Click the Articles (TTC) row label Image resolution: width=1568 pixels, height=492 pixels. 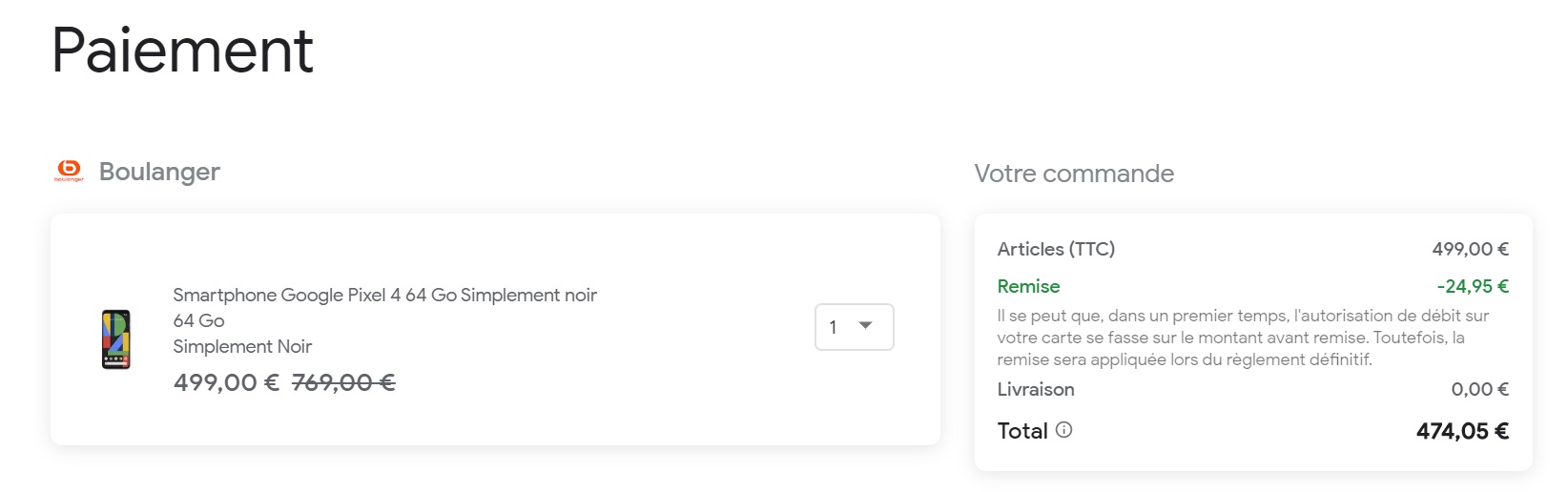1056,249
